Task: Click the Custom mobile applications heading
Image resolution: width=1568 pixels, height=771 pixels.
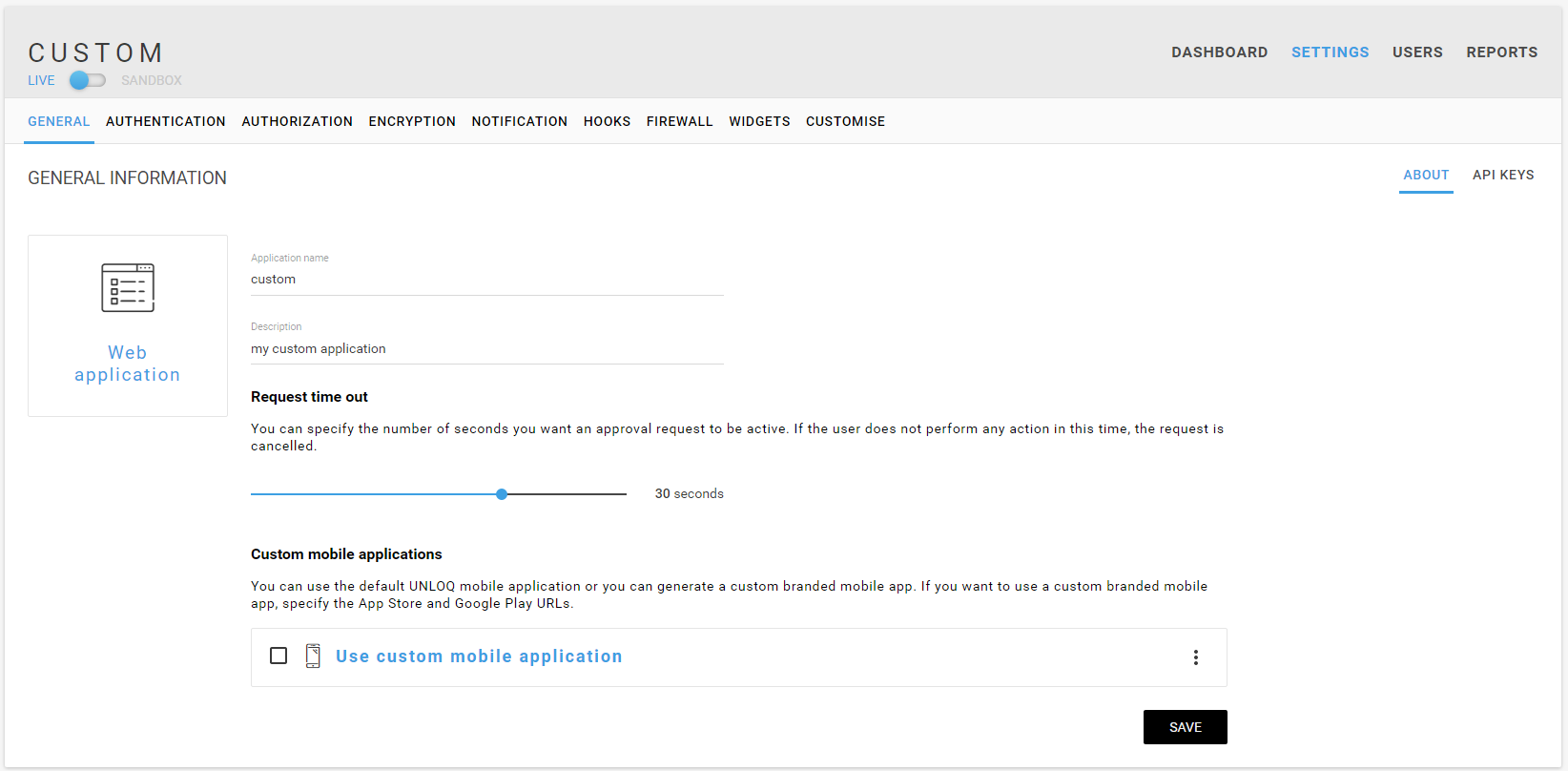Action: (346, 554)
